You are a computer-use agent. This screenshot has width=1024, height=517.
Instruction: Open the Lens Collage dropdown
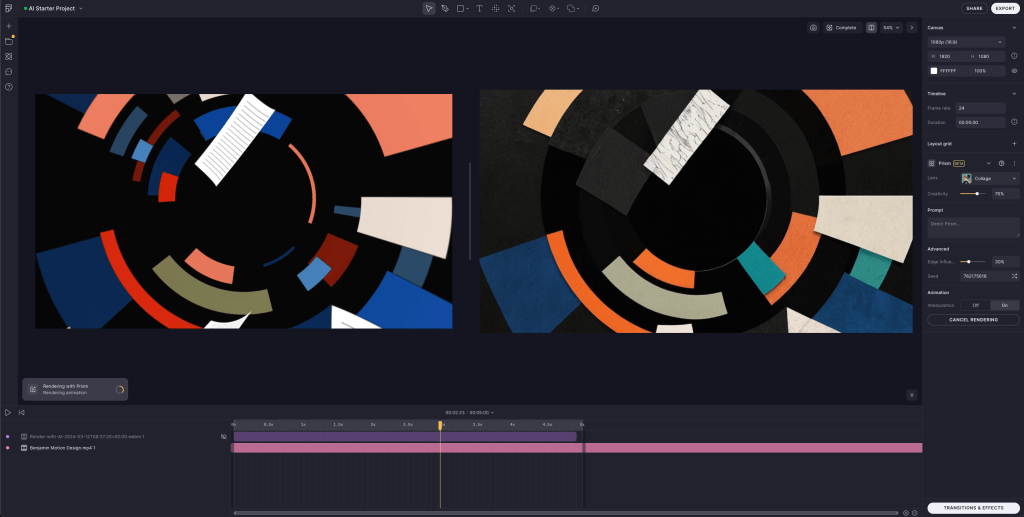(x=988, y=178)
